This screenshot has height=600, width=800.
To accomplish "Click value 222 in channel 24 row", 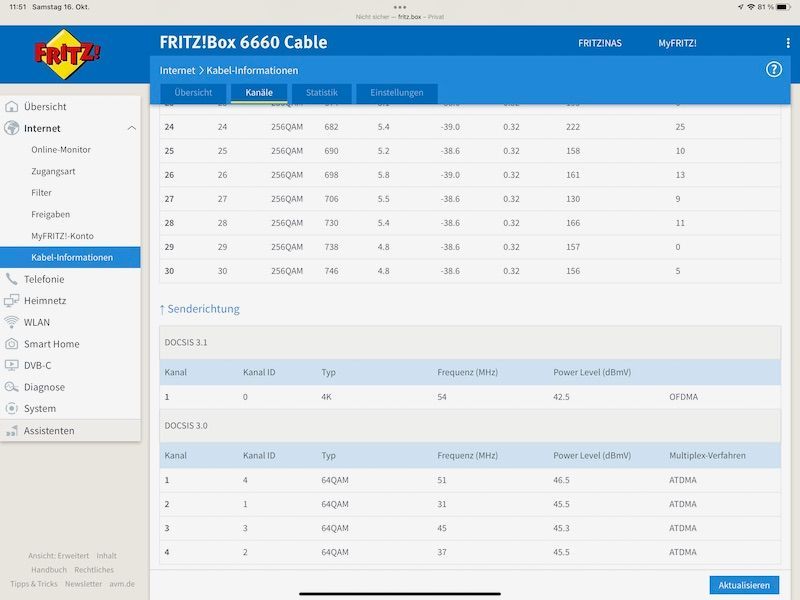I will pos(573,127).
